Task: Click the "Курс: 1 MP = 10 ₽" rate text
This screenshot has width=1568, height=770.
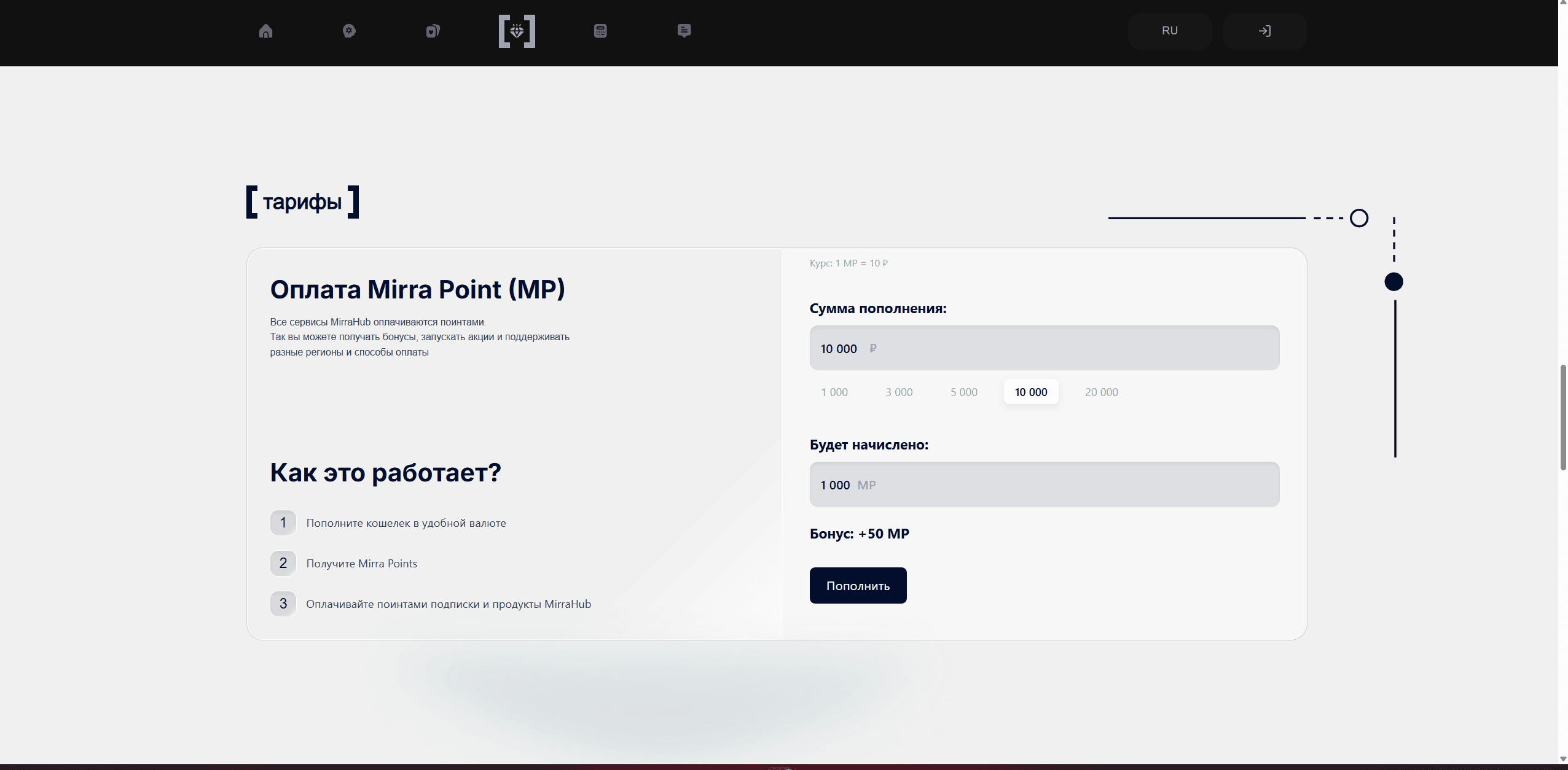Action: pos(849,263)
